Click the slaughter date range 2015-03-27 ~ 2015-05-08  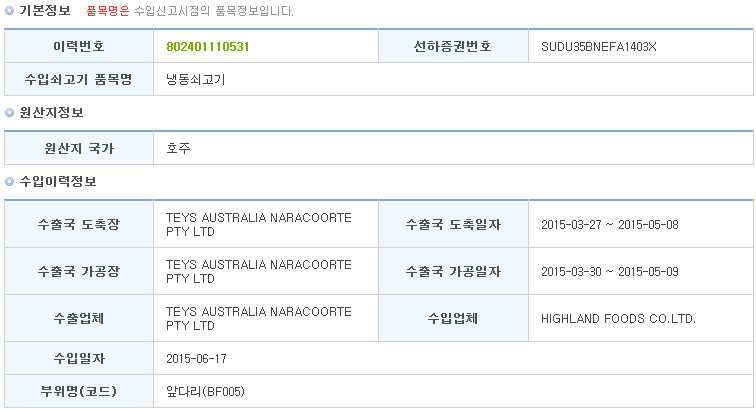[x=610, y=225]
